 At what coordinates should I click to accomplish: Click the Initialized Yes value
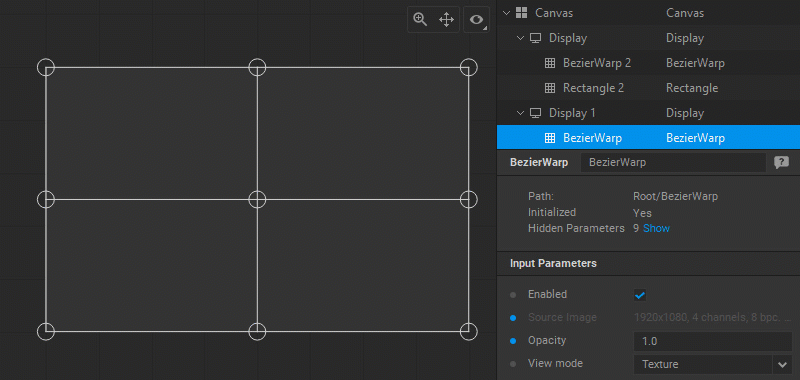[642, 213]
